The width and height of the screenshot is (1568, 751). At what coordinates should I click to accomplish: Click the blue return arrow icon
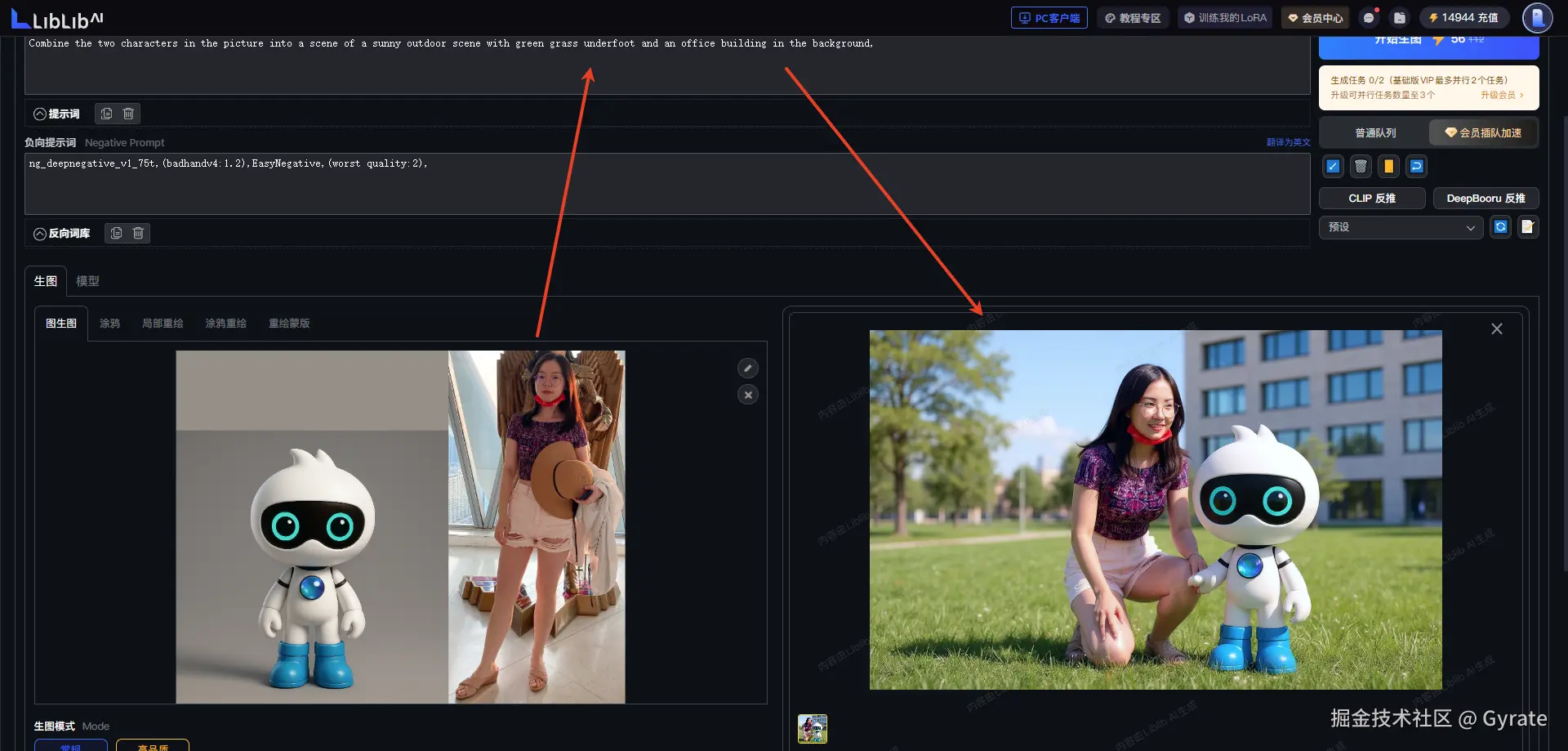[x=1417, y=167]
